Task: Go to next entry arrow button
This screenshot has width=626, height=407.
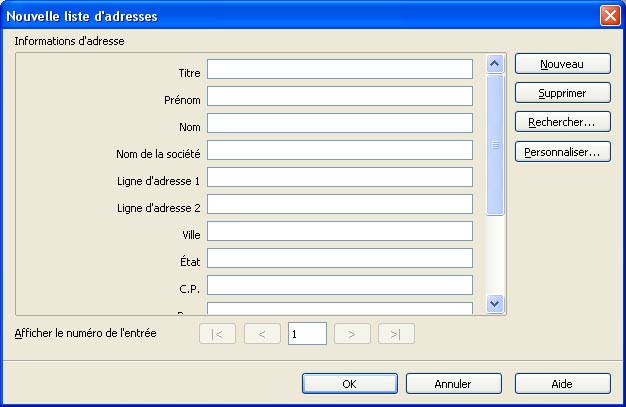Action: point(352,334)
